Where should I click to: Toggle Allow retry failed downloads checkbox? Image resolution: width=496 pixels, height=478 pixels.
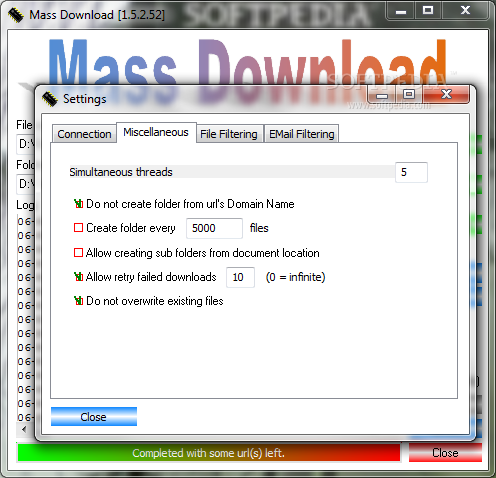[x=78, y=277]
